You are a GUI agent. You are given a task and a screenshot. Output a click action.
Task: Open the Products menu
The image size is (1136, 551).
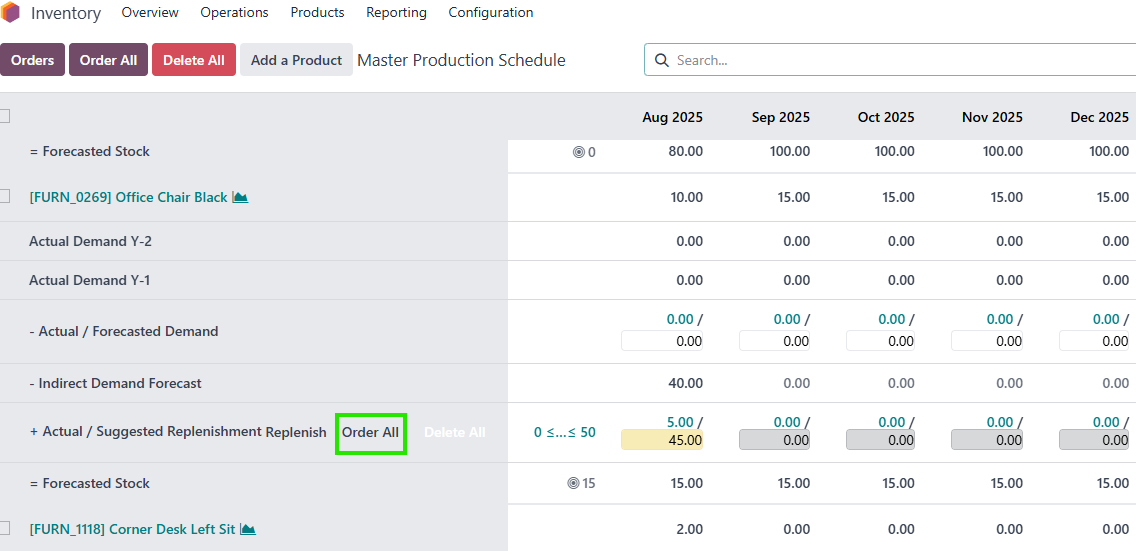coord(317,13)
